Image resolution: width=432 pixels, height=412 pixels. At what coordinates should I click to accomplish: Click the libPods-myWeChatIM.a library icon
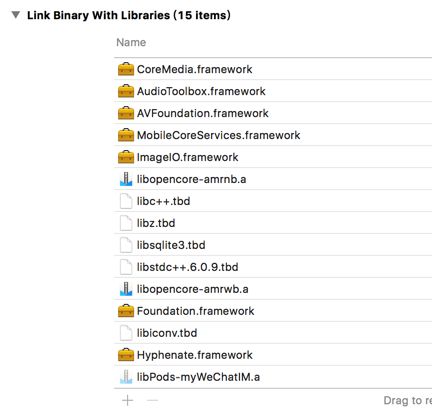pyautogui.click(x=126, y=377)
